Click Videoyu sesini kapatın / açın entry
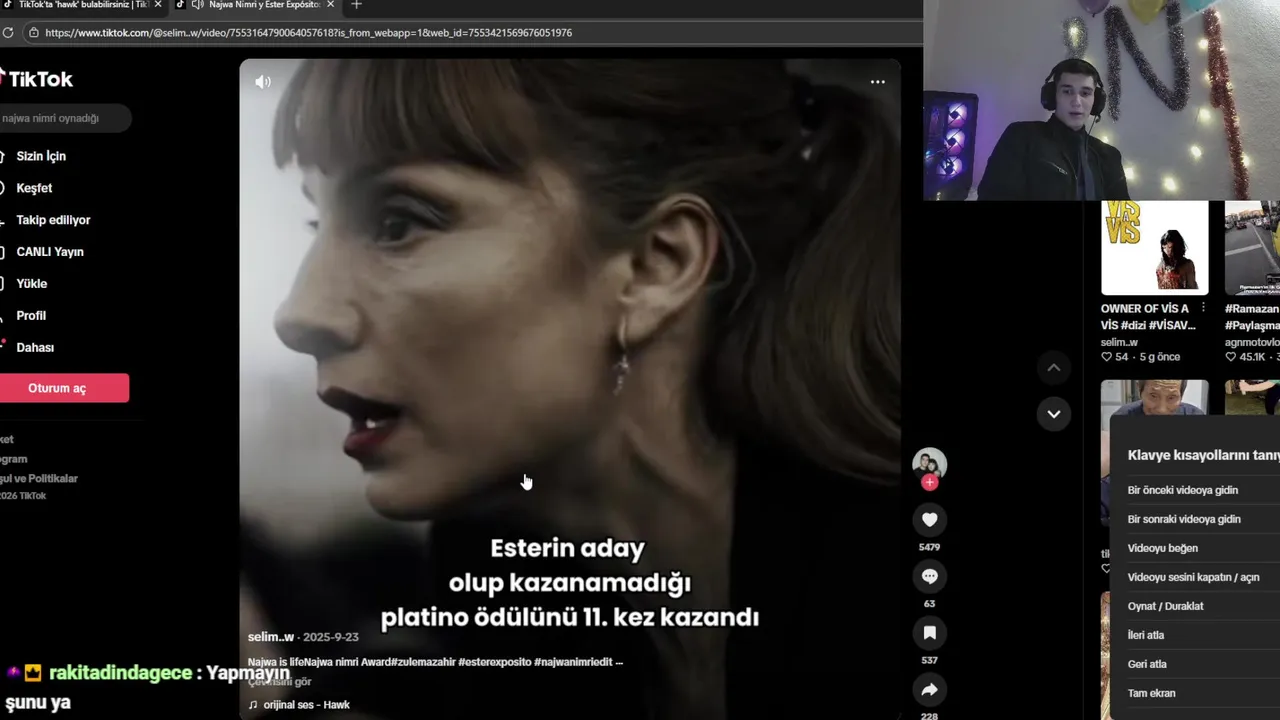The height and width of the screenshot is (720, 1280). coord(1194,577)
